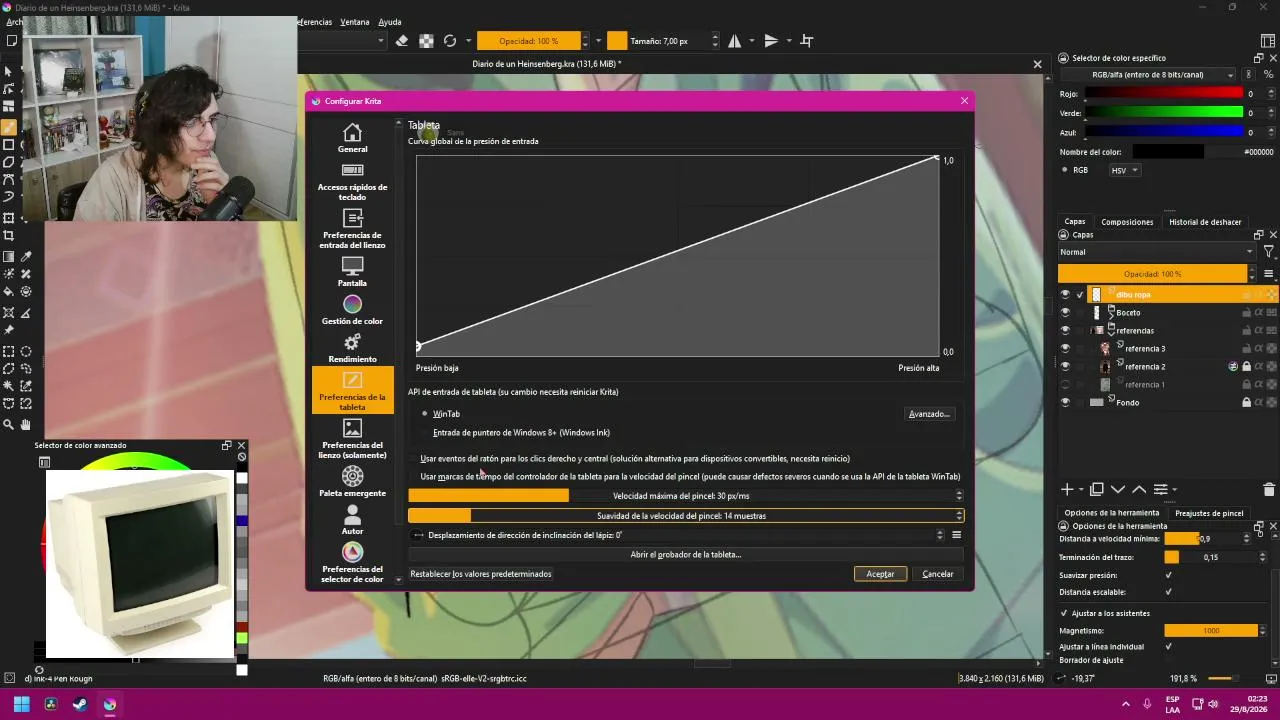
Task: Select the color sampler eyedropper tool
Action: click(x=26, y=257)
